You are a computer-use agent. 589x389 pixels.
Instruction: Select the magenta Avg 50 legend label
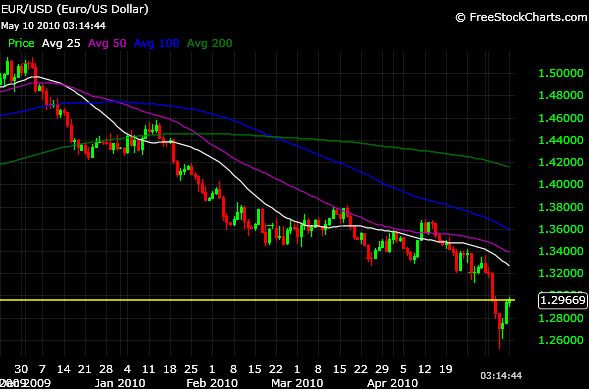pos(107,44)
